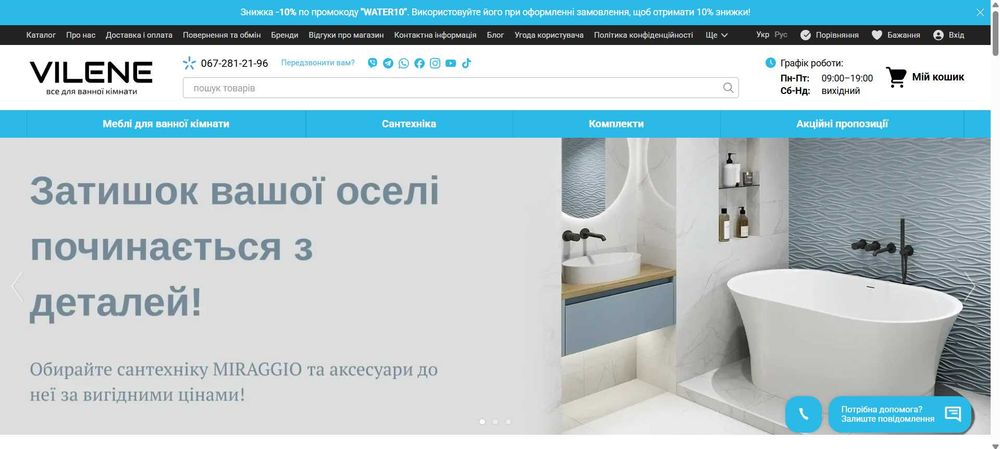Open Порівняння comparison link
Screen dimensions: 1000x449
click(x=829, y=35)
